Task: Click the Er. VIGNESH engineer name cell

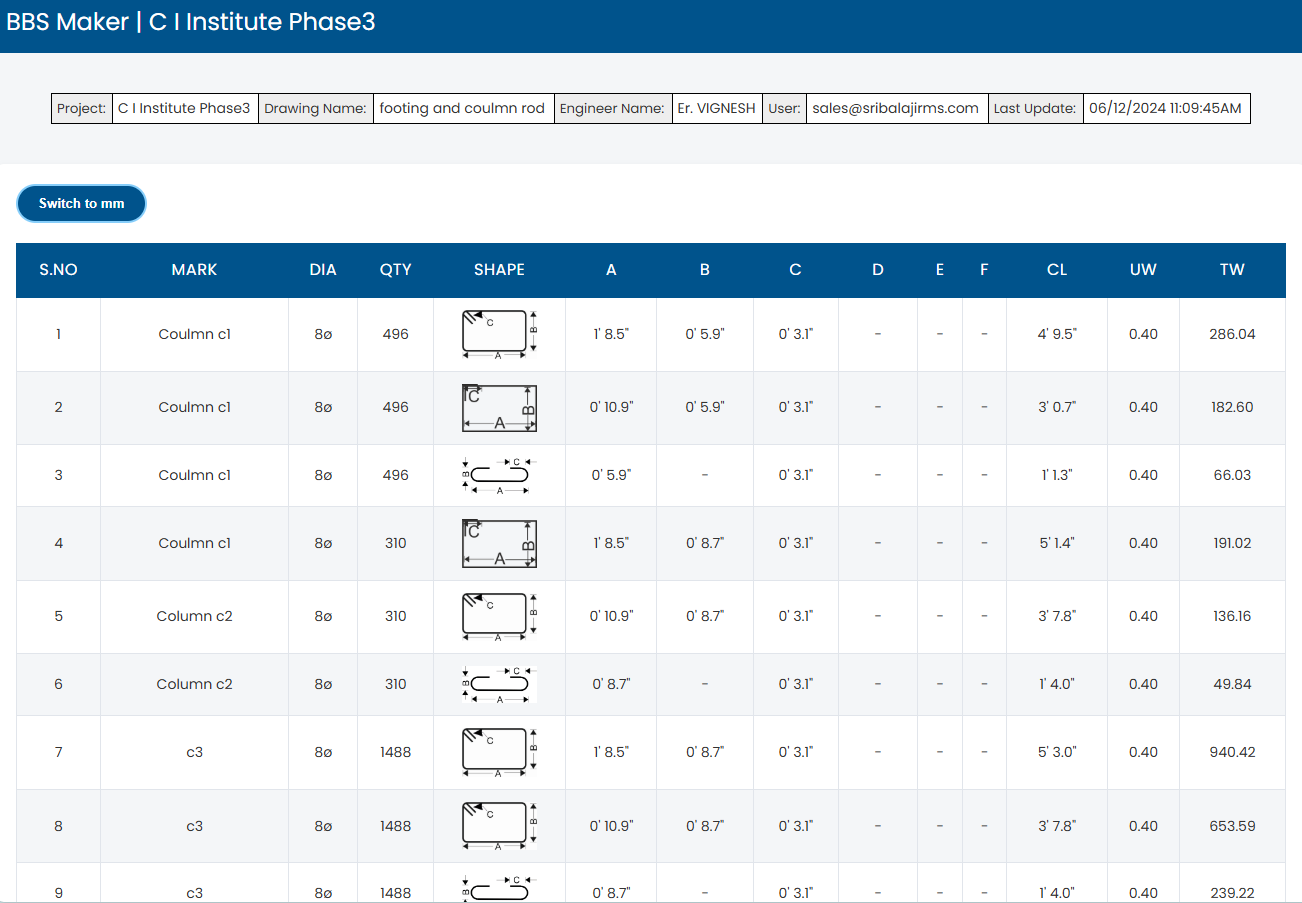Action: click(716, 109)
